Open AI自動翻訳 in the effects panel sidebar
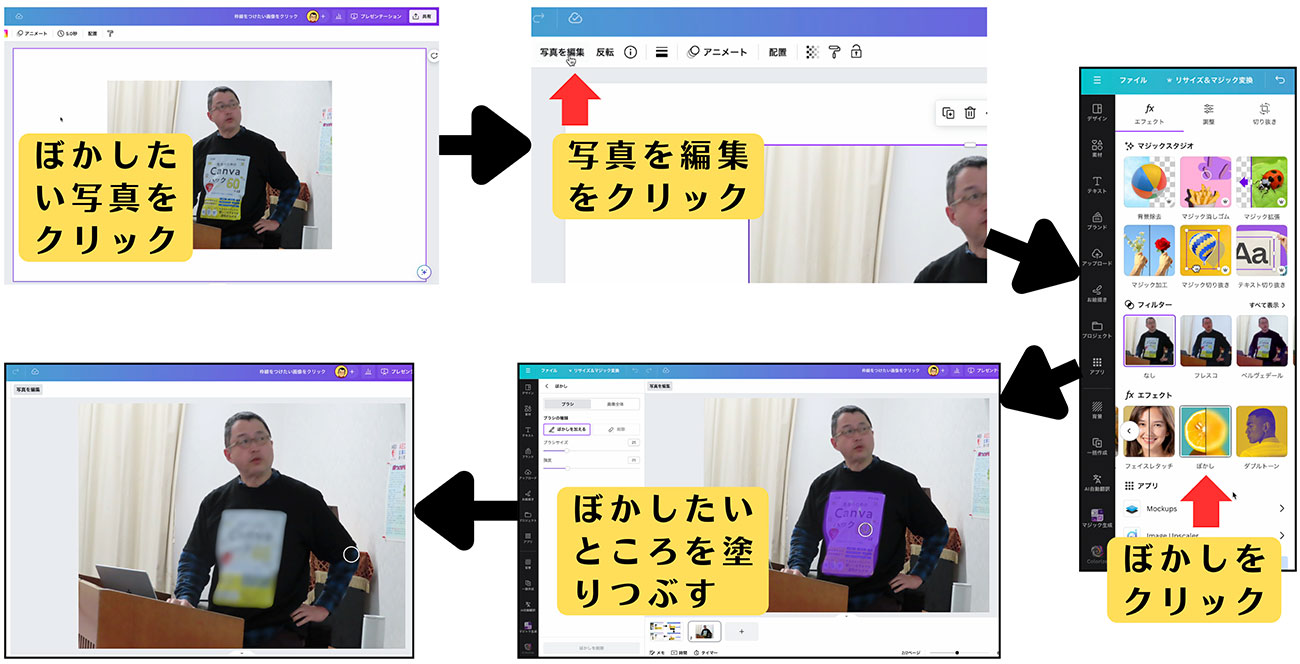Image resolution: width=1300 pixels, height=664 pixels. tap(1097, 484)
